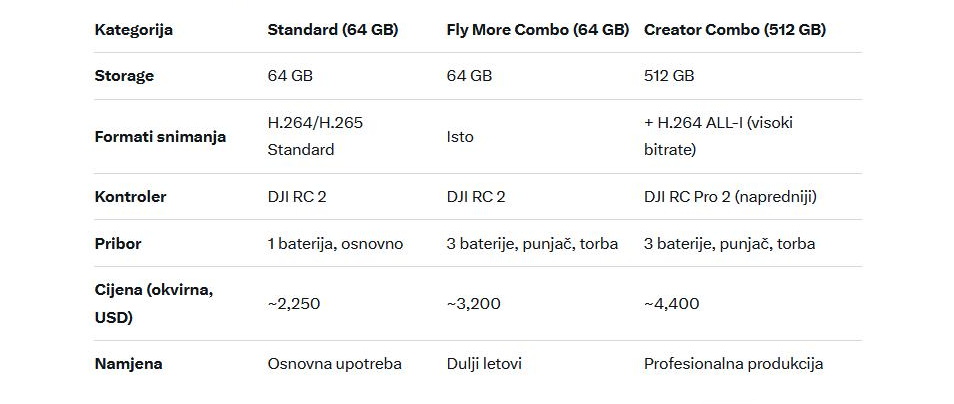Select the "~4,400" price cell
This screenshot has height=404, width=954.
[671, 303]
